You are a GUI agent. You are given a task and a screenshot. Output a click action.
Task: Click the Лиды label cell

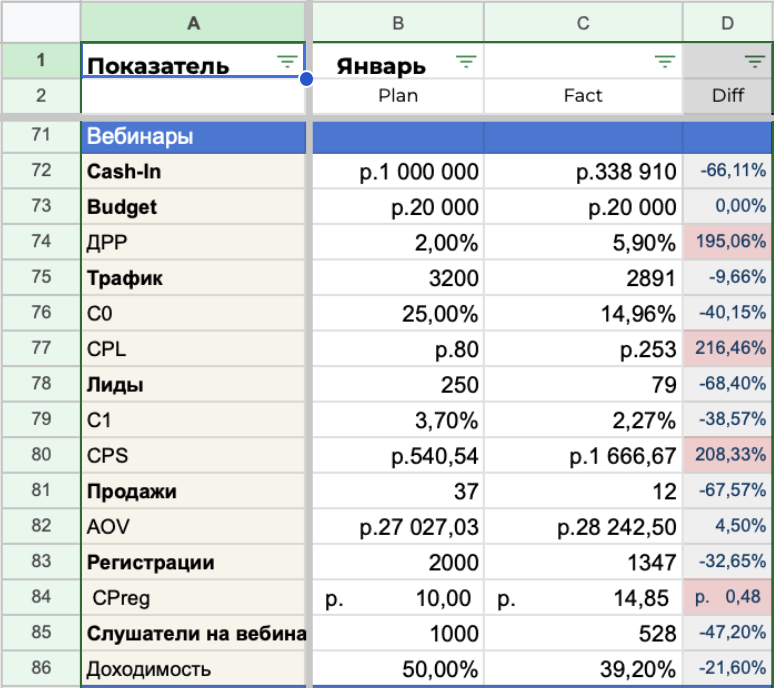[x=193, y=384]
